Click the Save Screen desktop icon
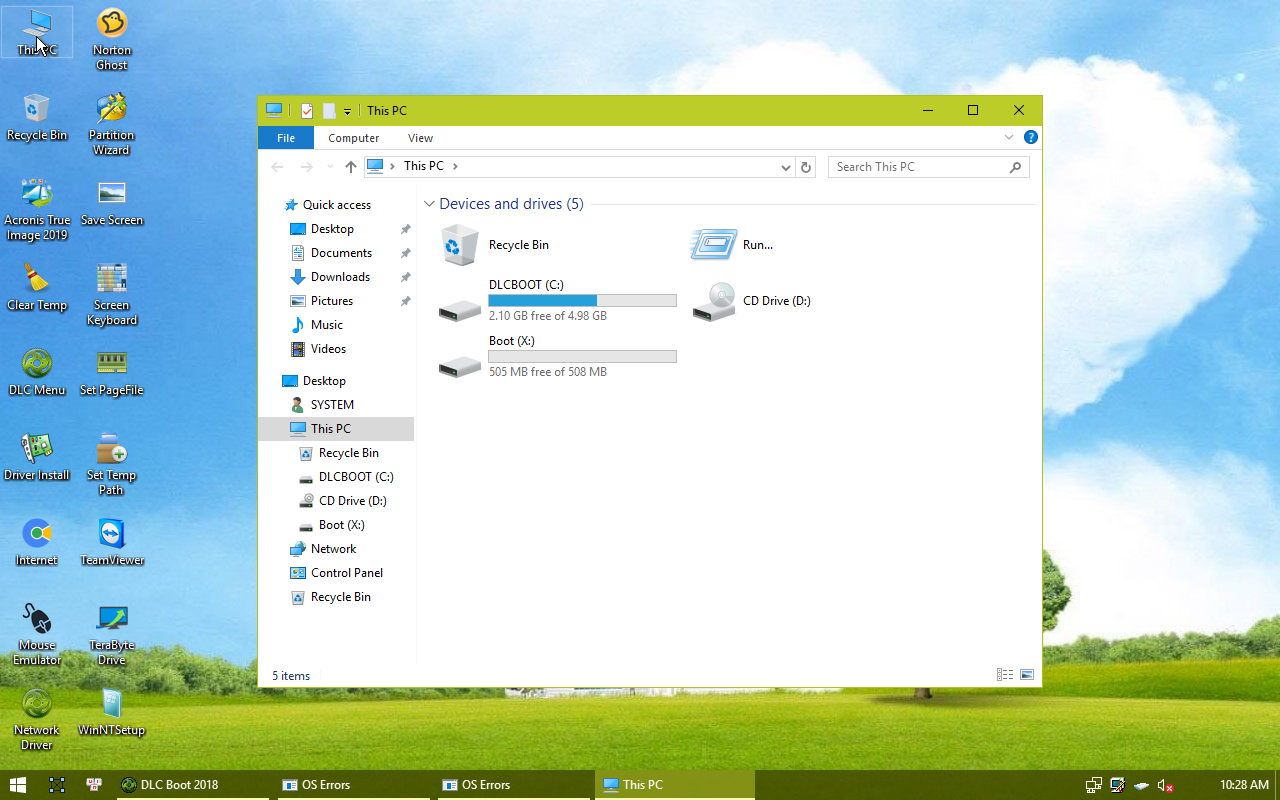 112,203
